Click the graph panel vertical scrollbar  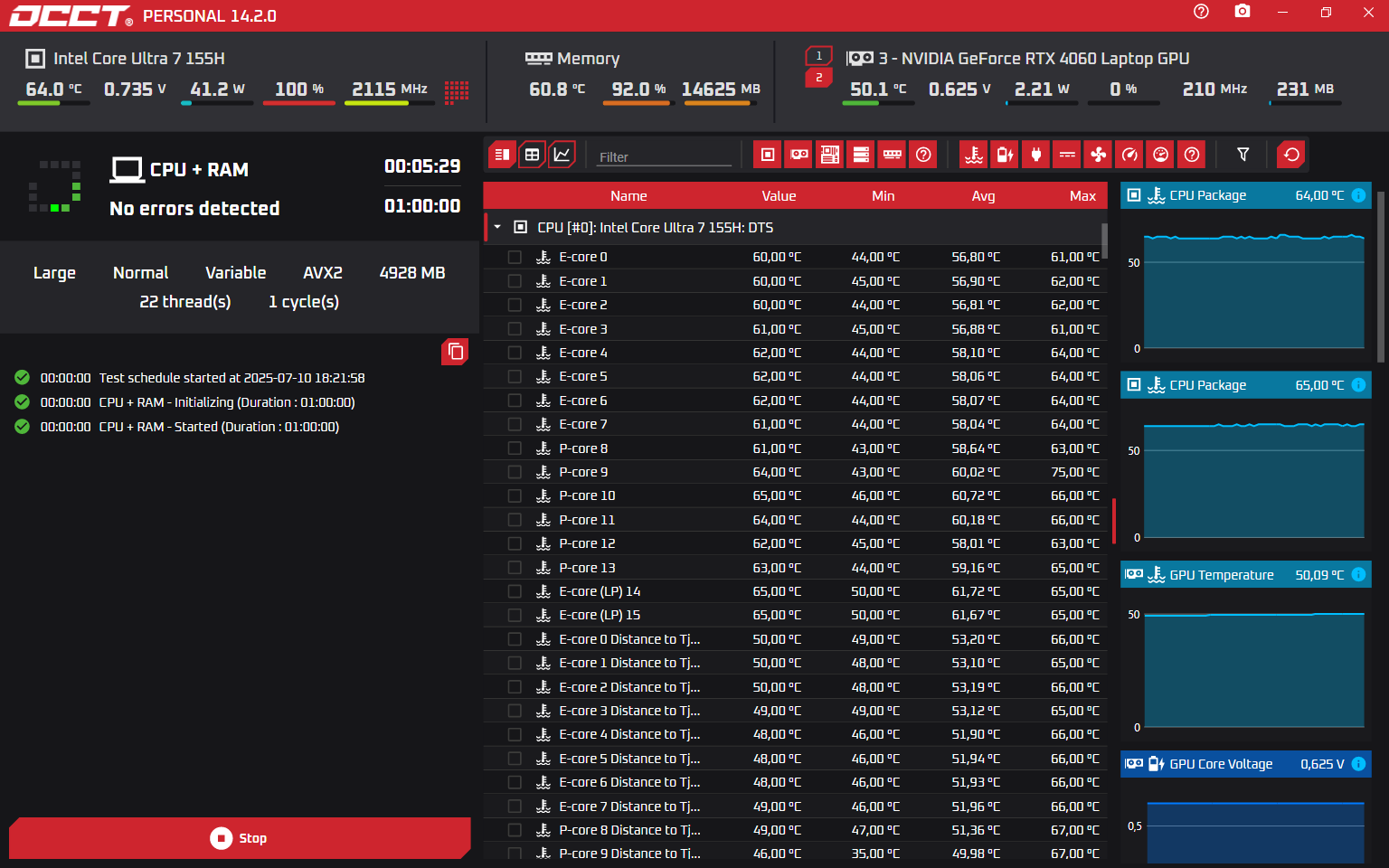click(1380, 278)
